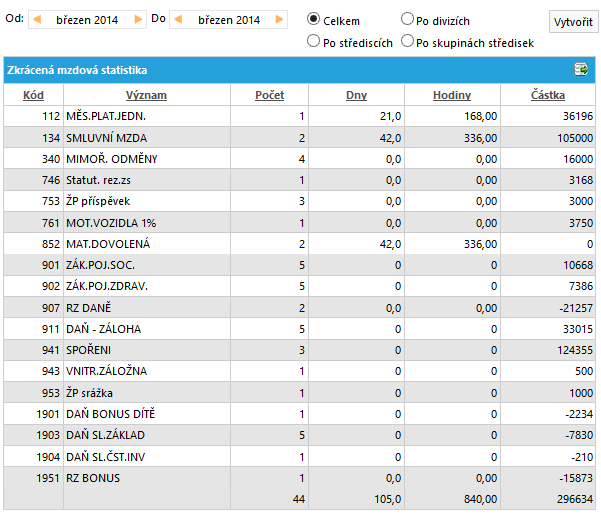Screen dimensions: 601x515
Task: Sort by the Kód column header
Action: point(33,95)
